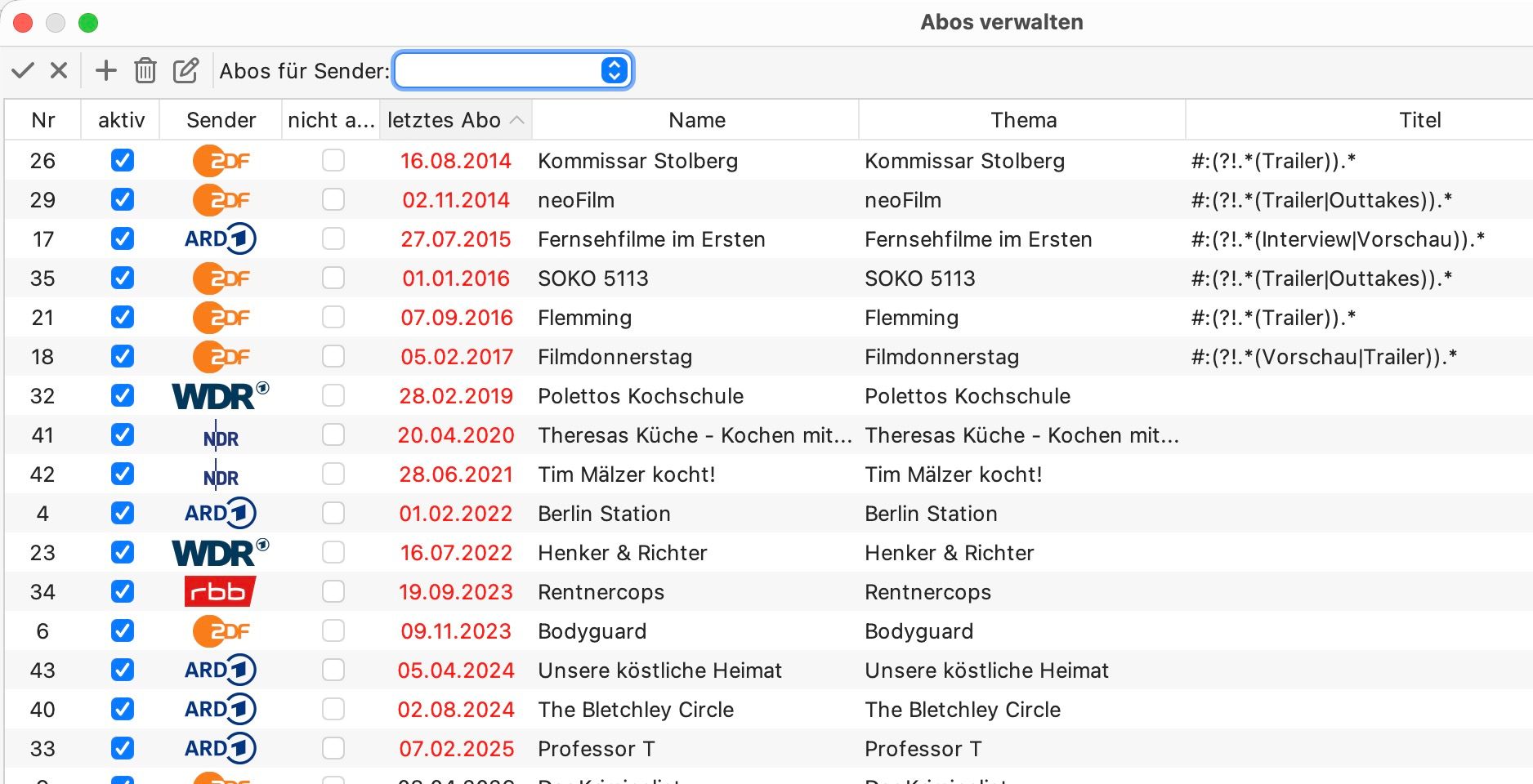Add a new subscription with plus icon
Screen dimensions: 1533x784
106,71
